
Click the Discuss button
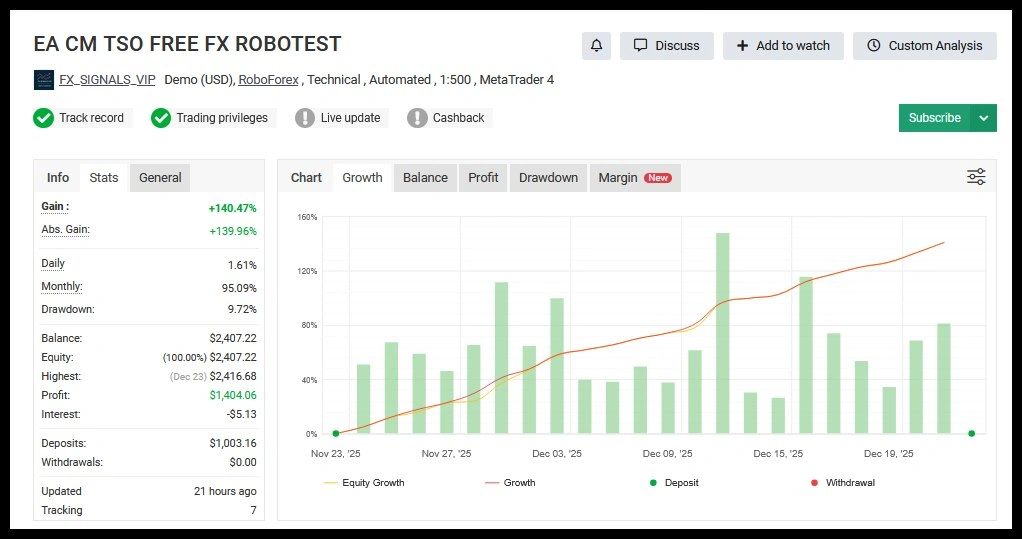pyautogui.click(x=666, y=46)
